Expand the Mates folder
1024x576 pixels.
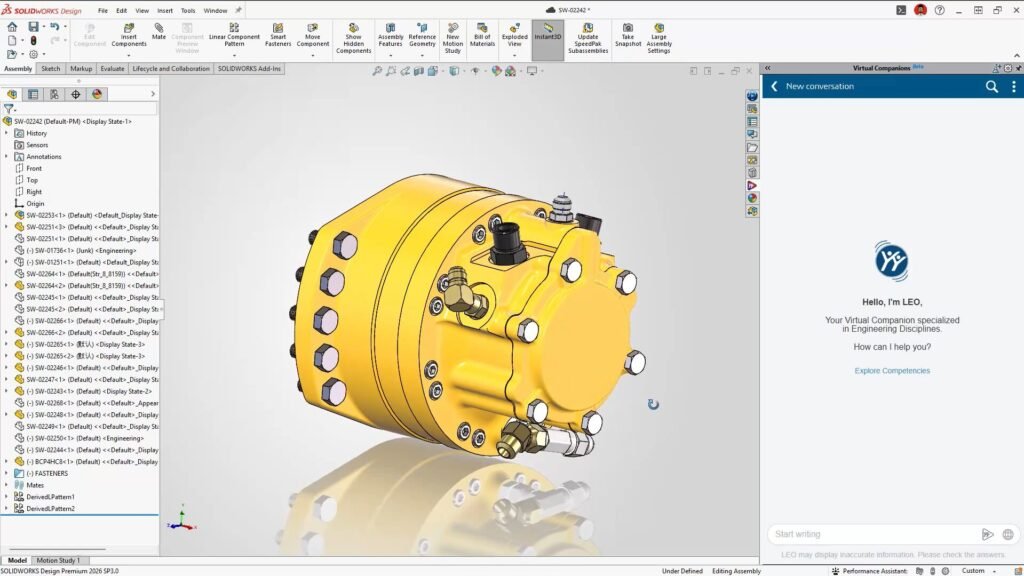tap(7, 485)
